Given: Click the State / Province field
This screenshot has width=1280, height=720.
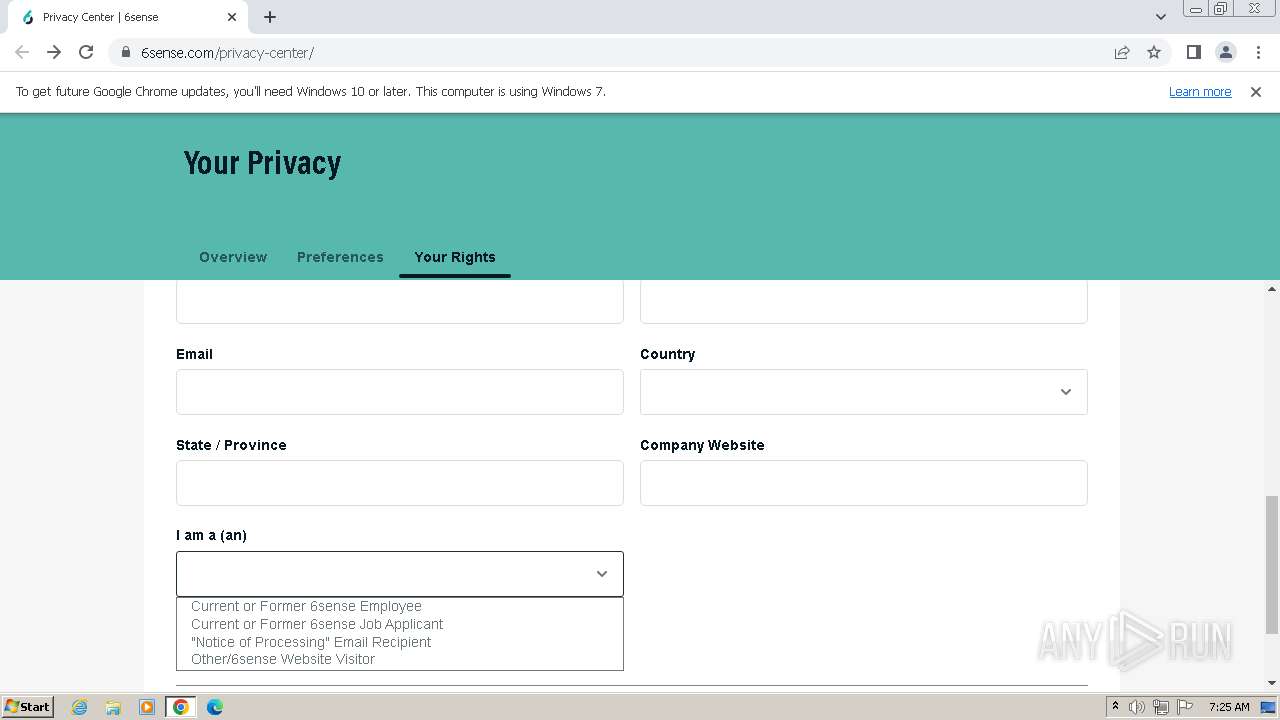Looking at the screenshot, I should click(x=400, y=483).
